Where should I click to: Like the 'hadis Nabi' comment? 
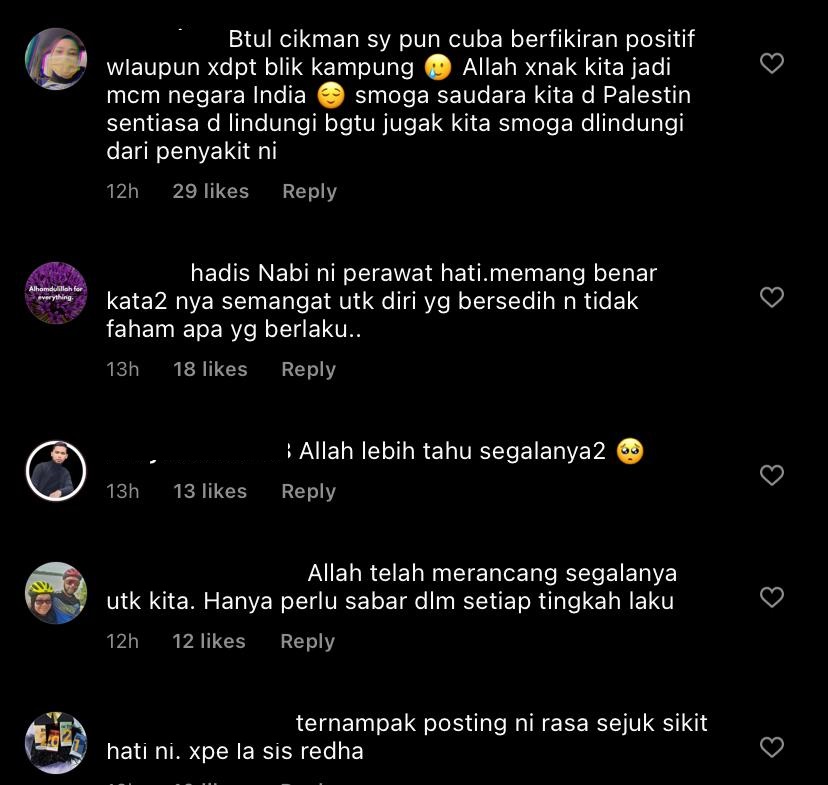coord(771,297)
